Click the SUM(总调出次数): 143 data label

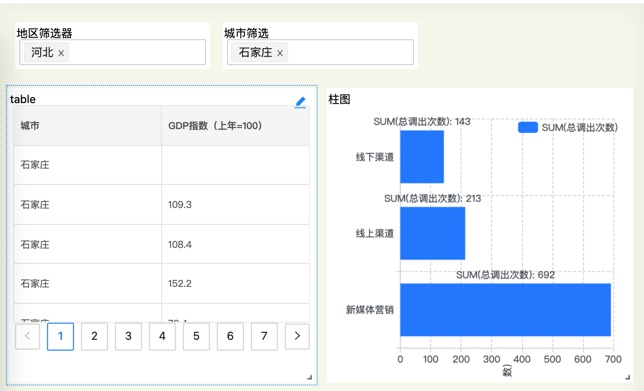[422, 122]
